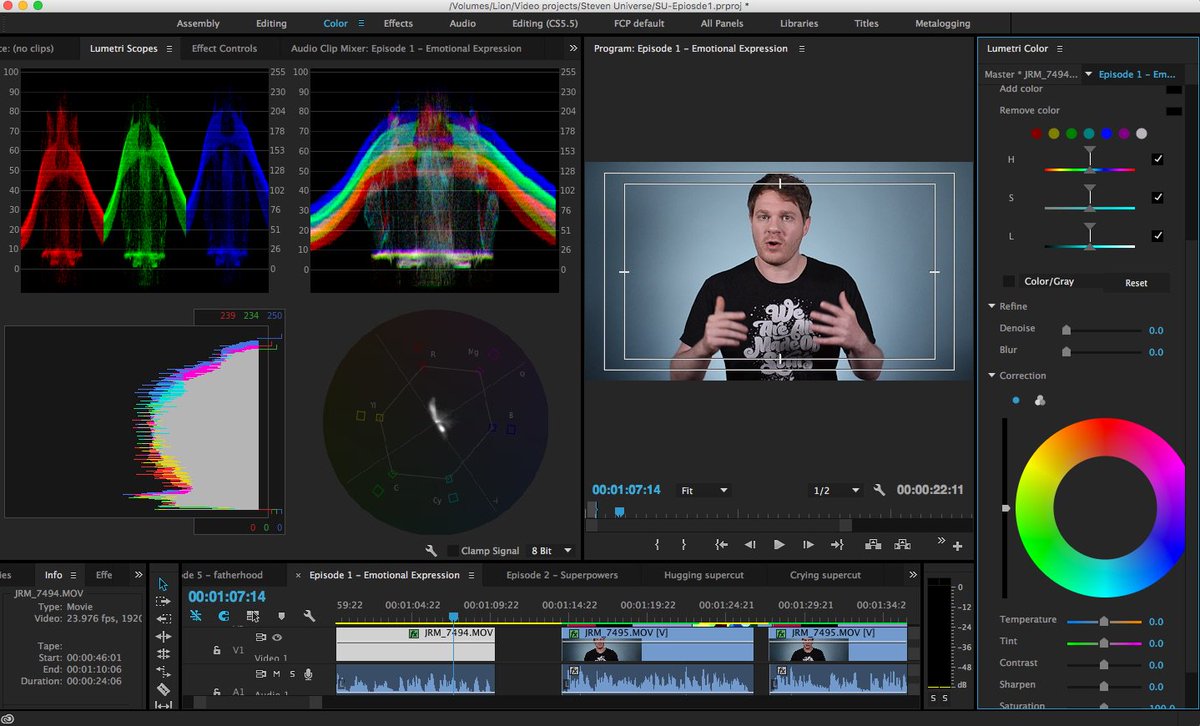This screenshot has width=1200, height=726.
Task: Click Mark Out in Program Monitor
Action: 684,545
